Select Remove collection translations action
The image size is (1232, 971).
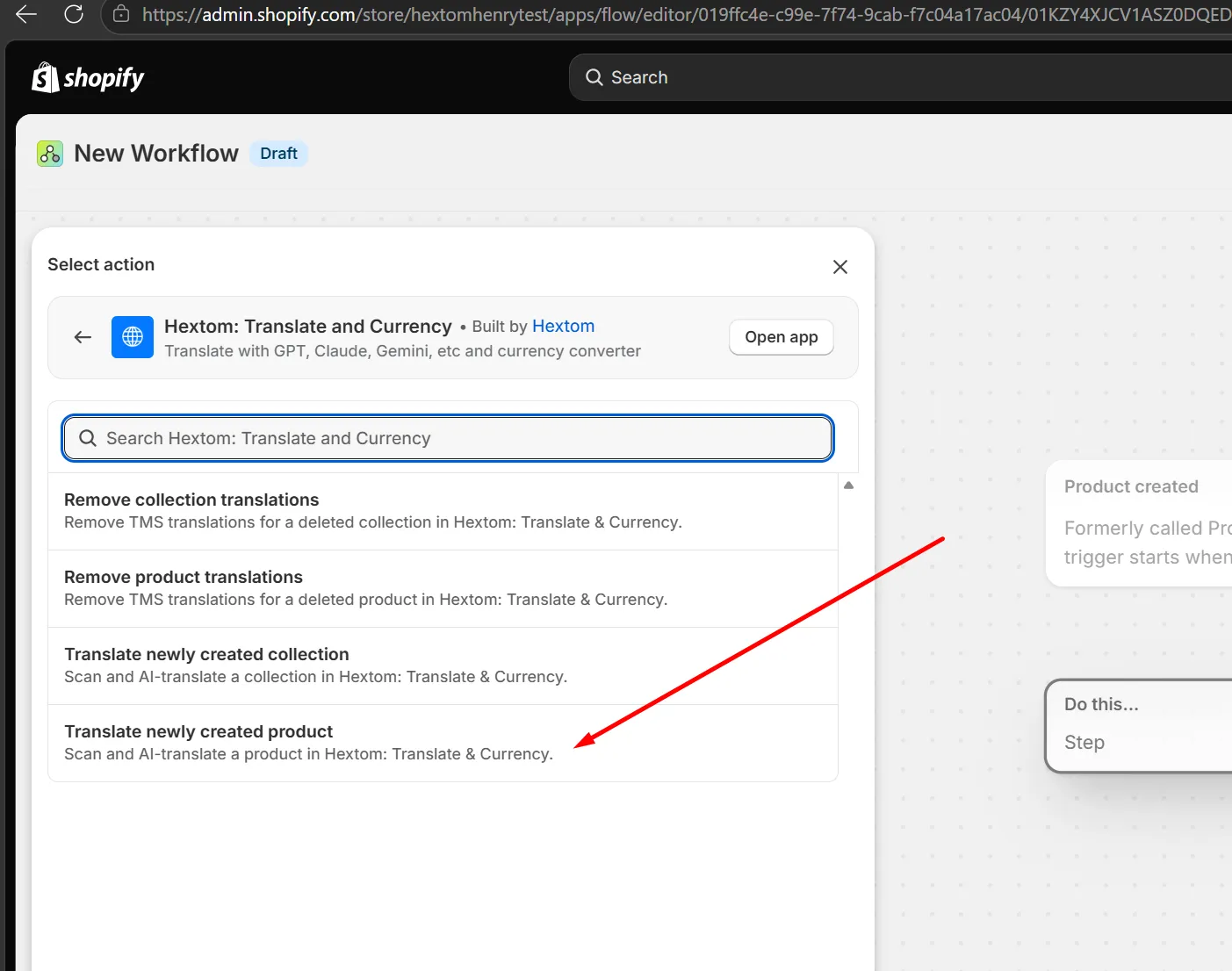(x=443, y=512)
